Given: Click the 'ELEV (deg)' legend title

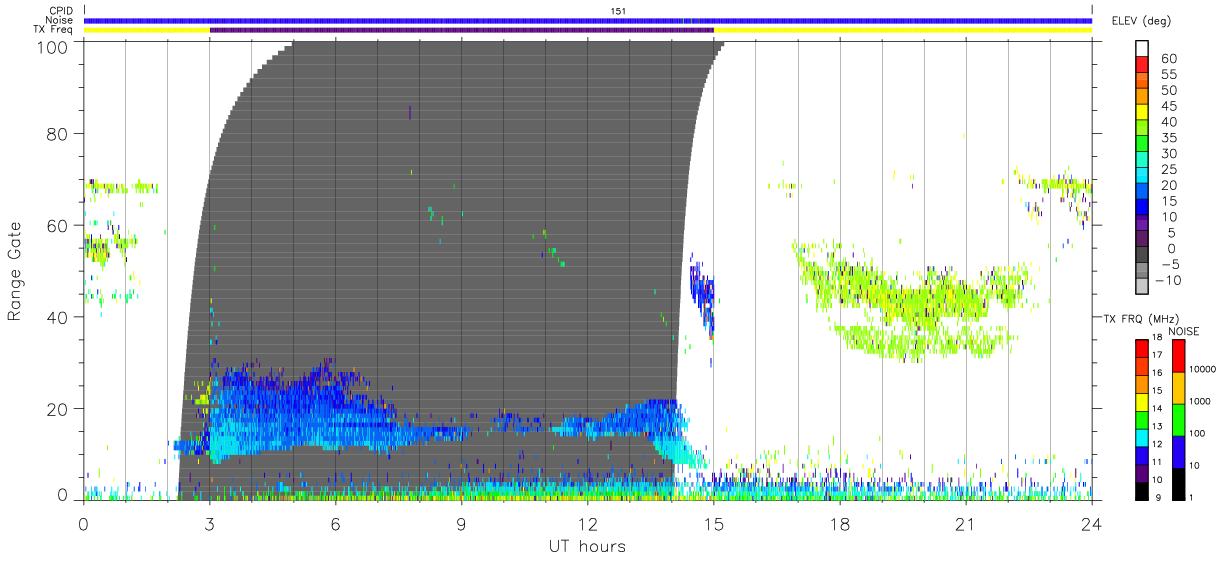Looking at the screenshot, I should coord(1140,20).
